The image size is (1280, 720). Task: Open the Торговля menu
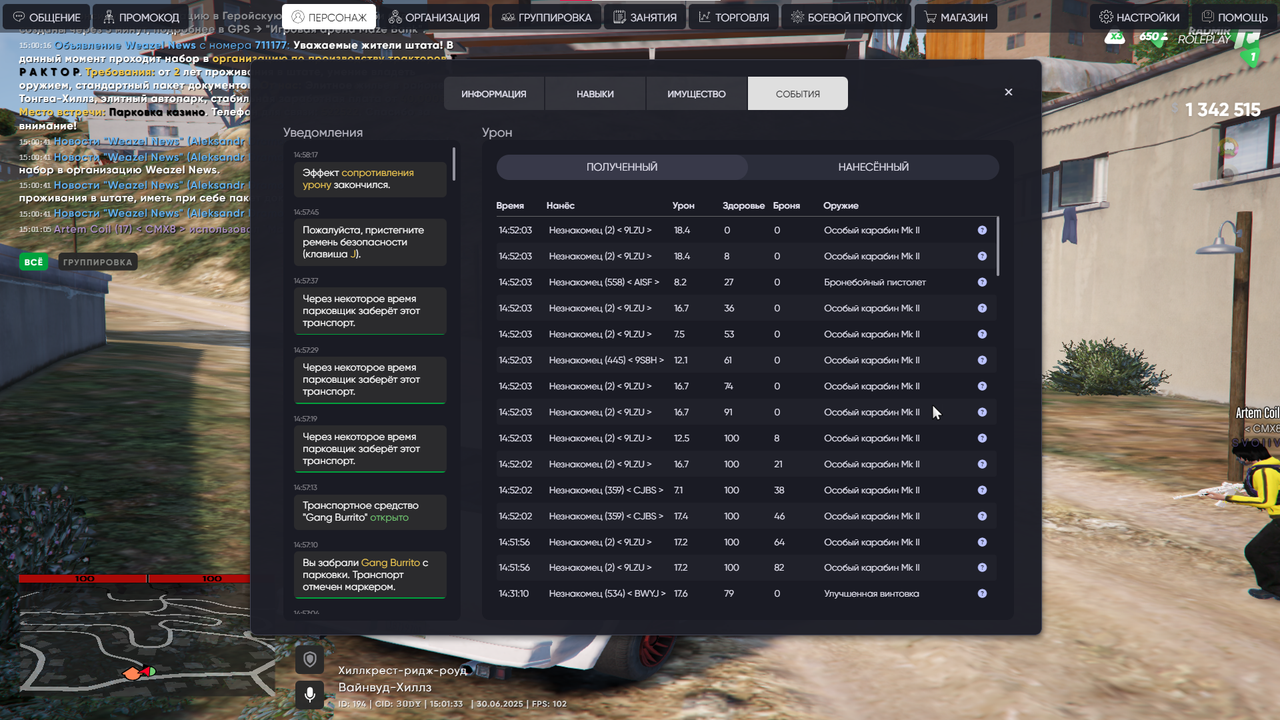(x=733, y=17)
